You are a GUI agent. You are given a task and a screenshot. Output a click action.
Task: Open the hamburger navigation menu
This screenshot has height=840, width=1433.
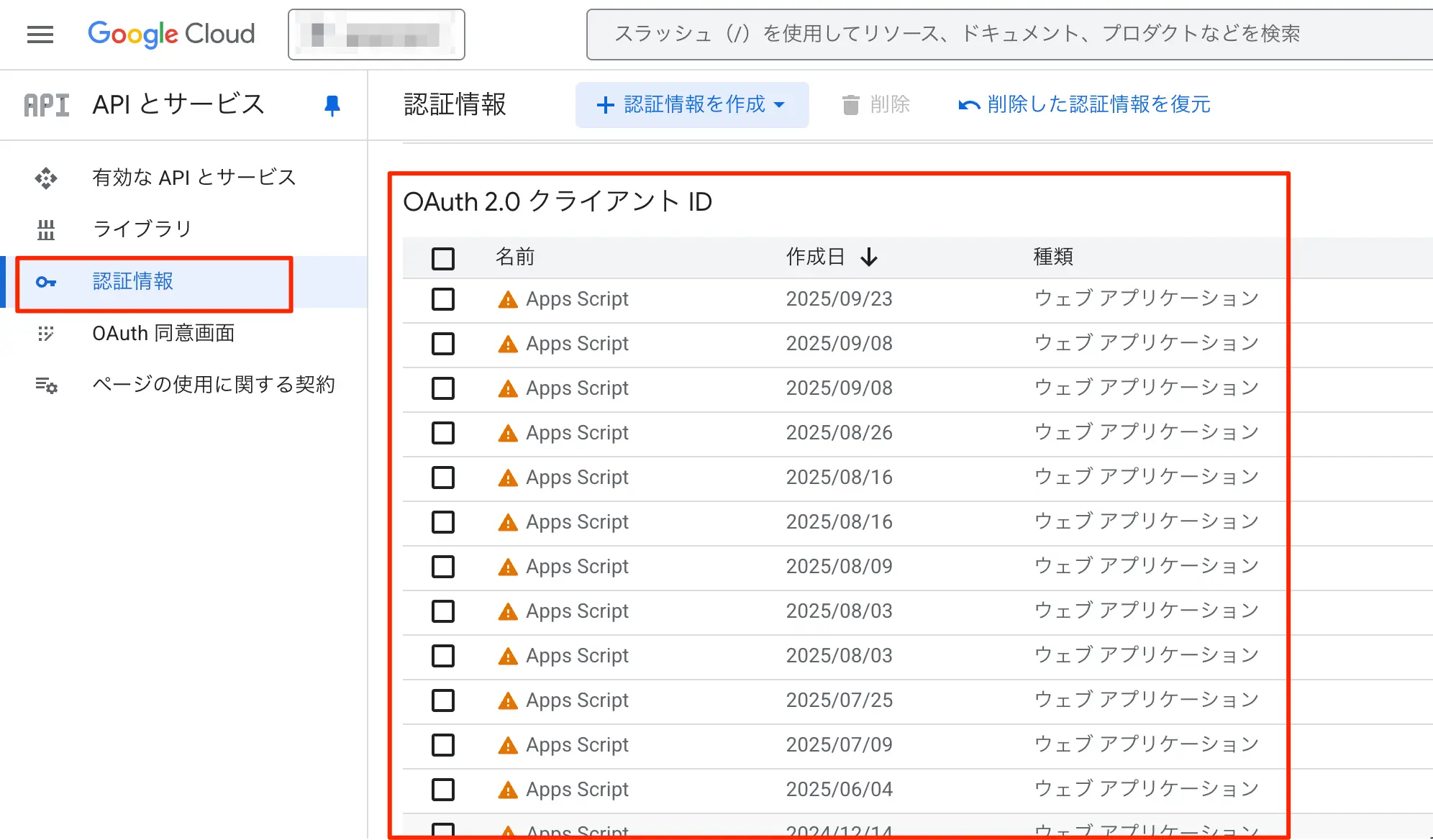(40, 34)
